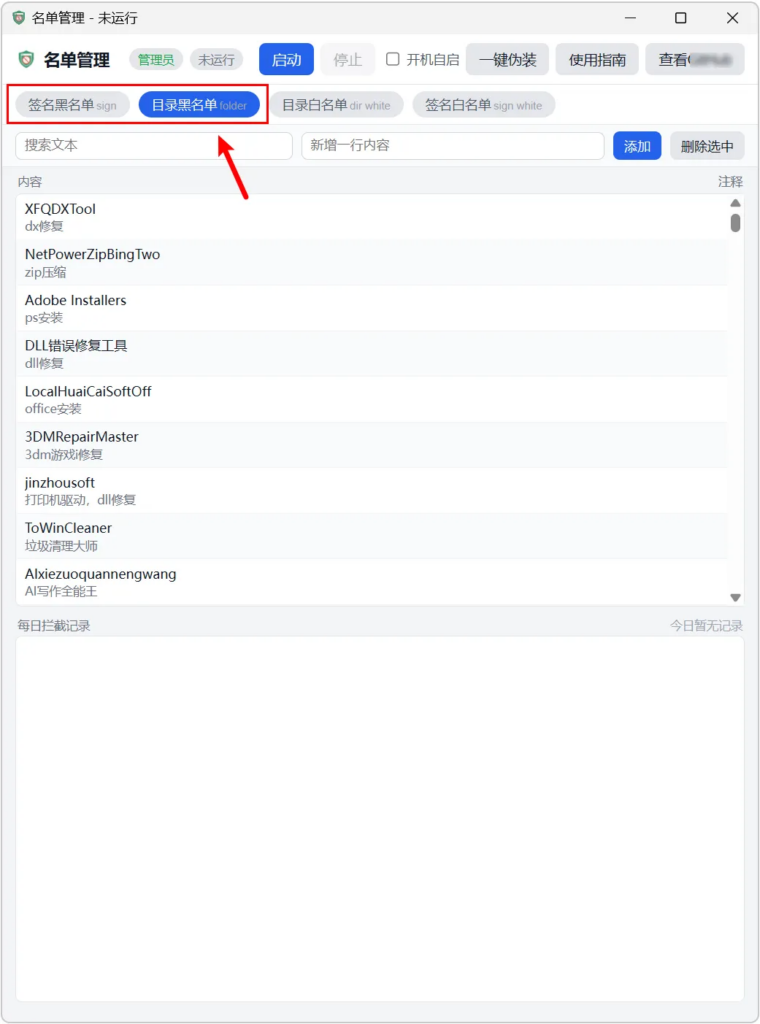Click the shield app icon in header
The image size is (760, 1024).
click(26, 60)
